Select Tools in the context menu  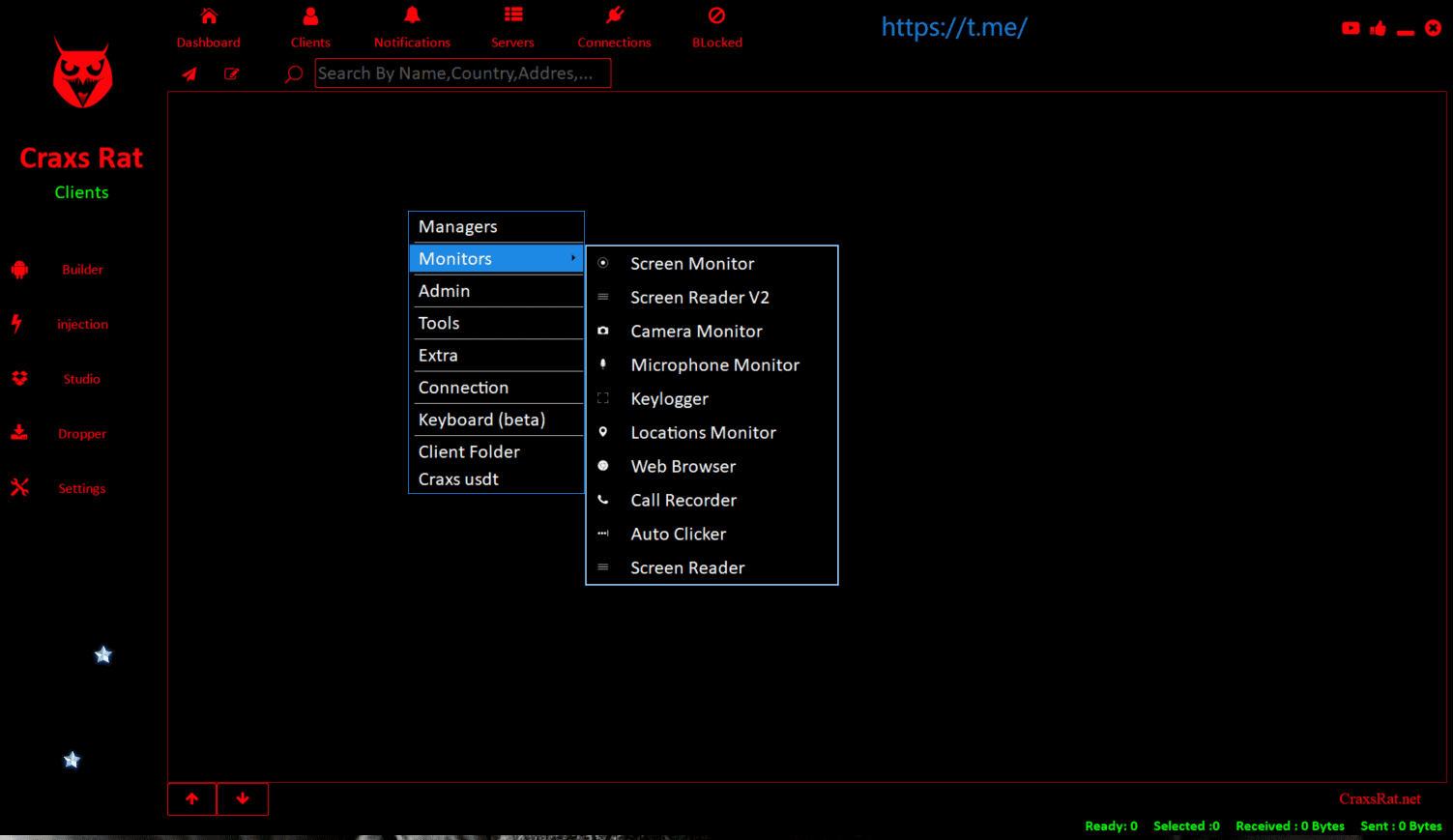coord(497,323)
